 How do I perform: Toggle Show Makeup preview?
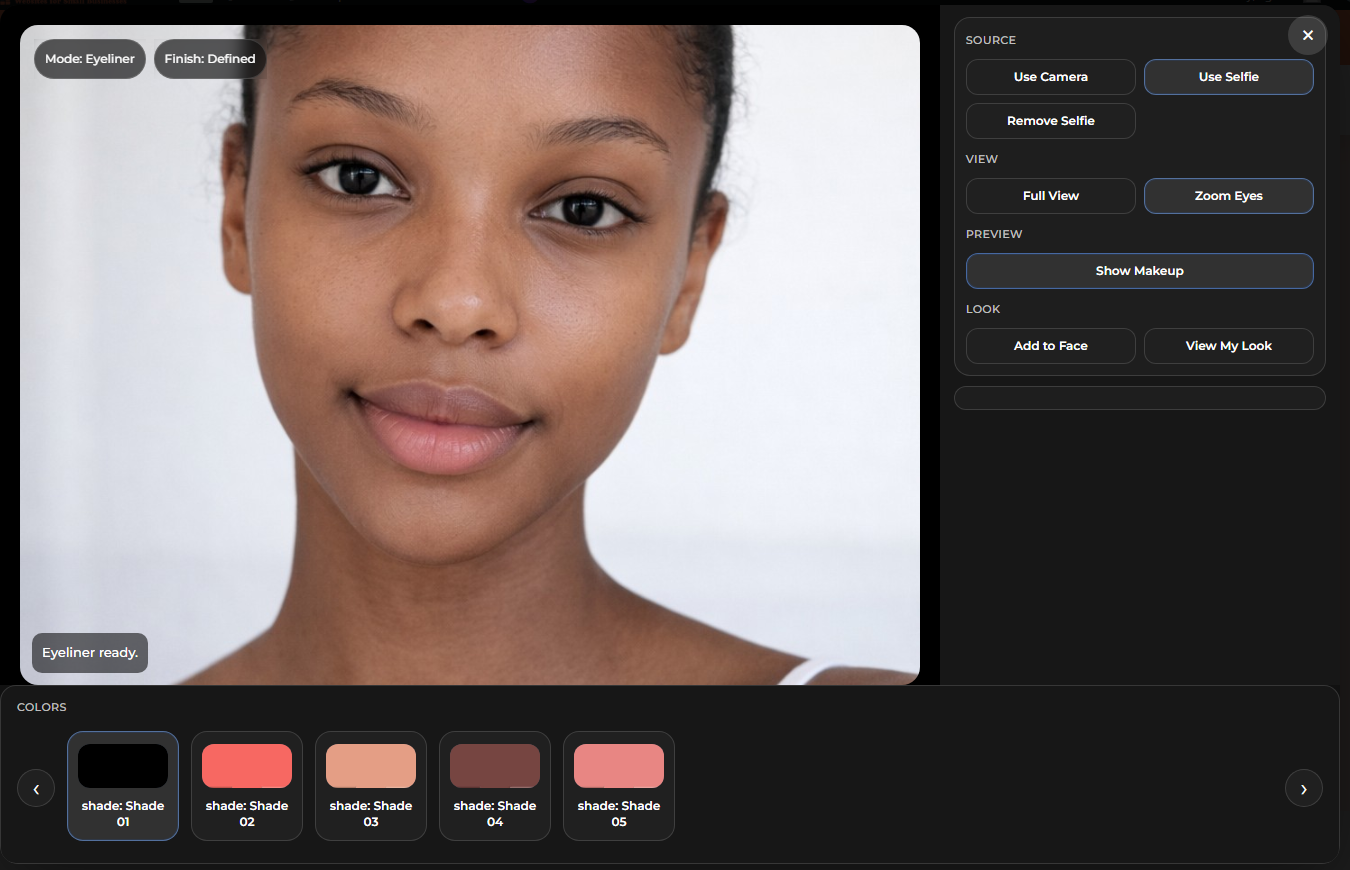click(1139, 270)
